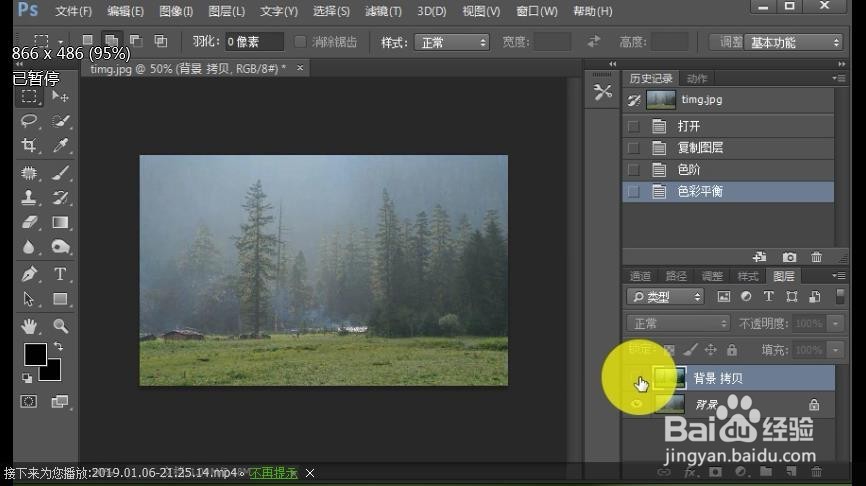Select the Crop tool

[x=29, y=145]
